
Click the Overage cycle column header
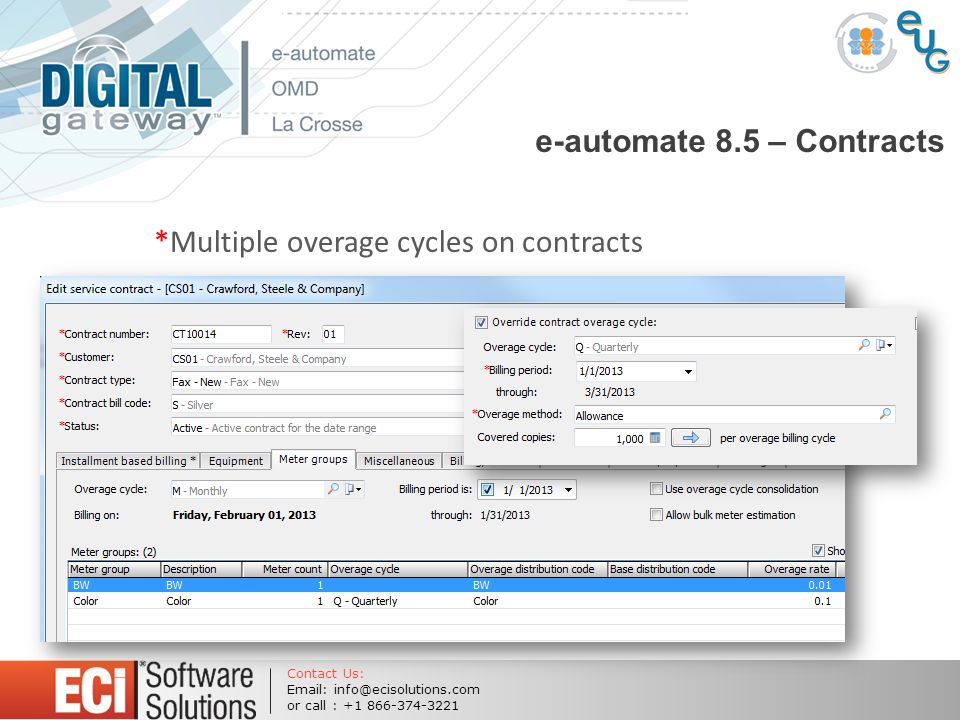(x=398, y=569)
